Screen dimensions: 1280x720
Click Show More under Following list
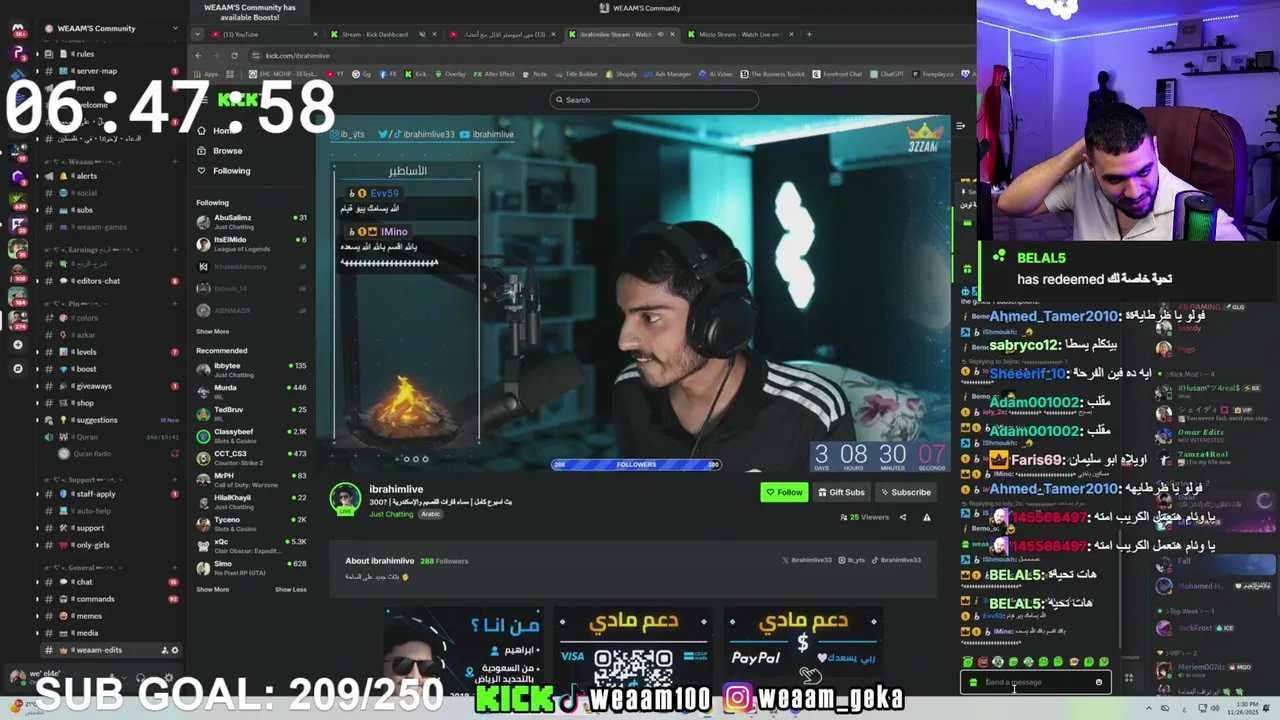212,331
